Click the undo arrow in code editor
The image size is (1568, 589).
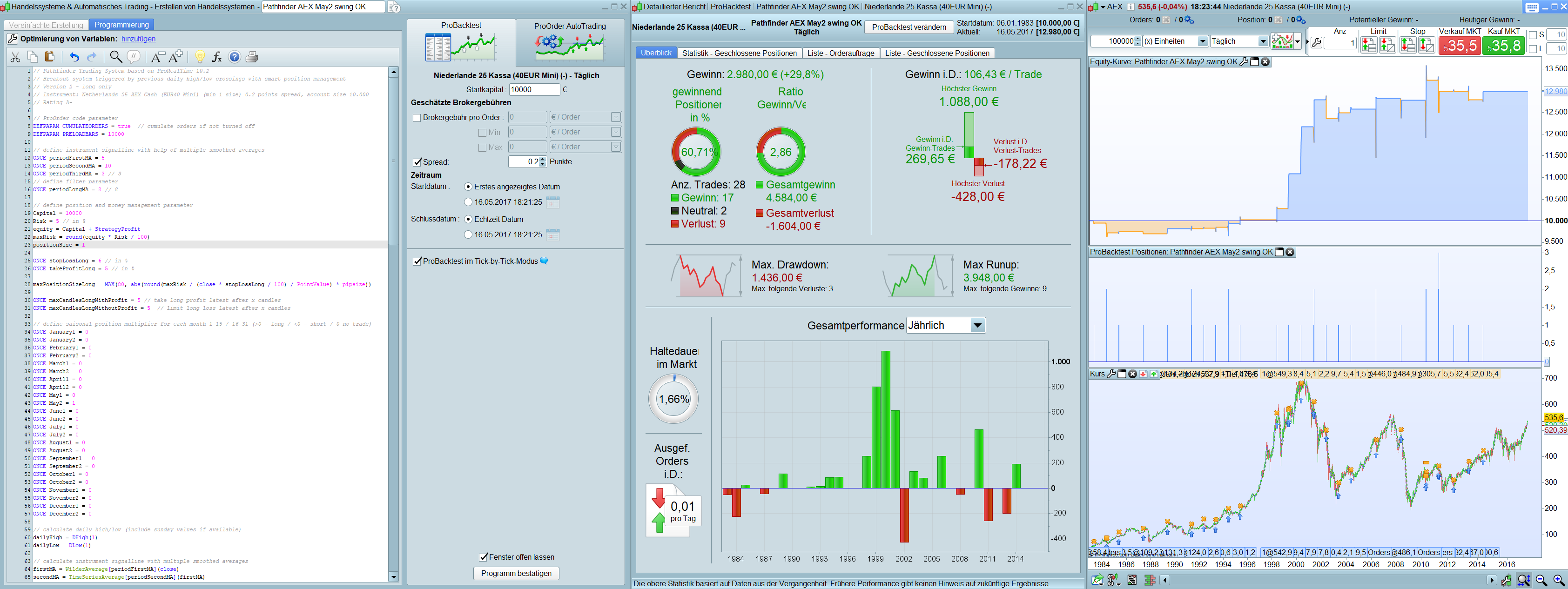[x=74, y=57]
